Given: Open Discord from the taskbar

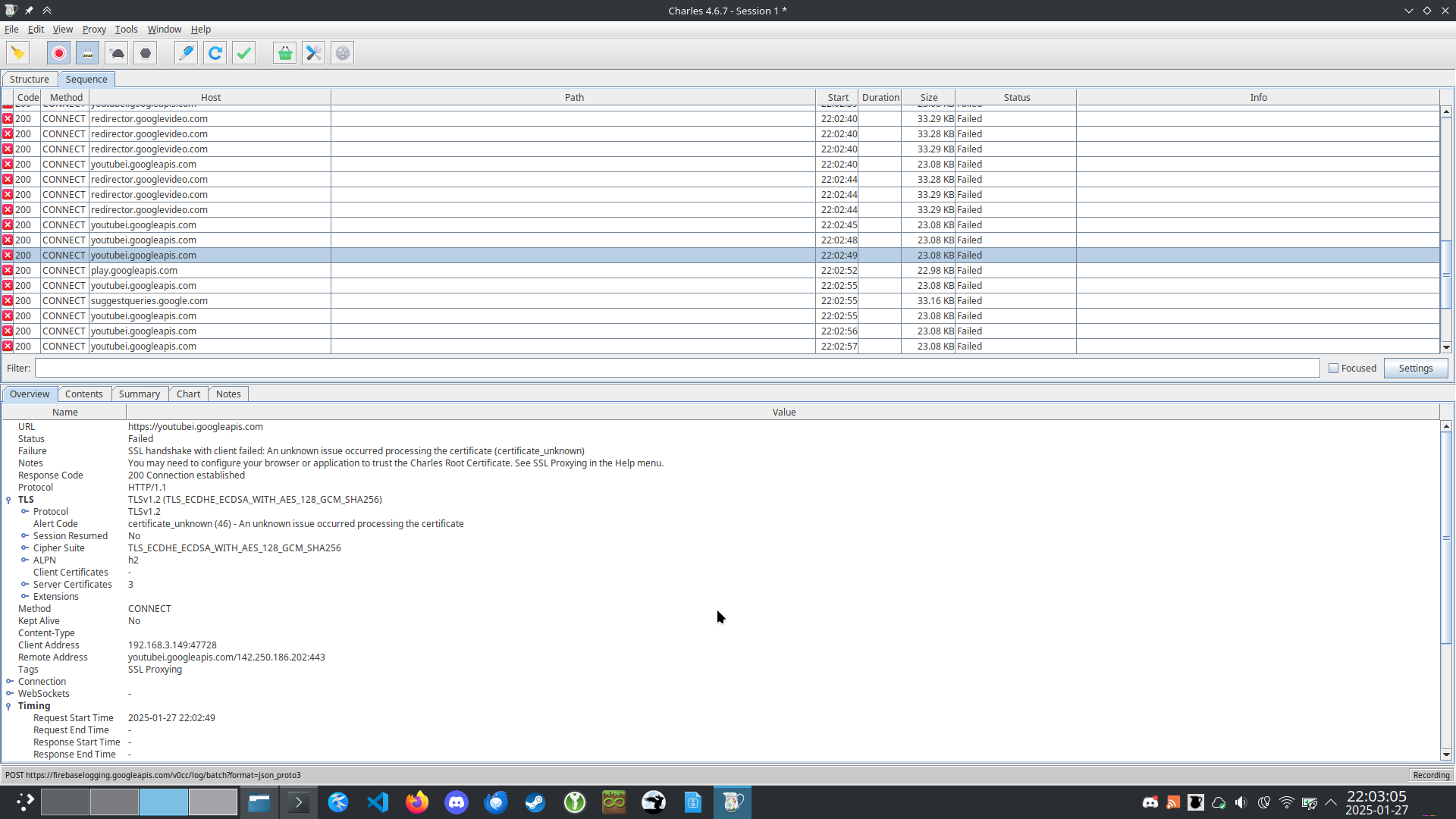Looking at the screenshot, I should click(x=457, y=802).
